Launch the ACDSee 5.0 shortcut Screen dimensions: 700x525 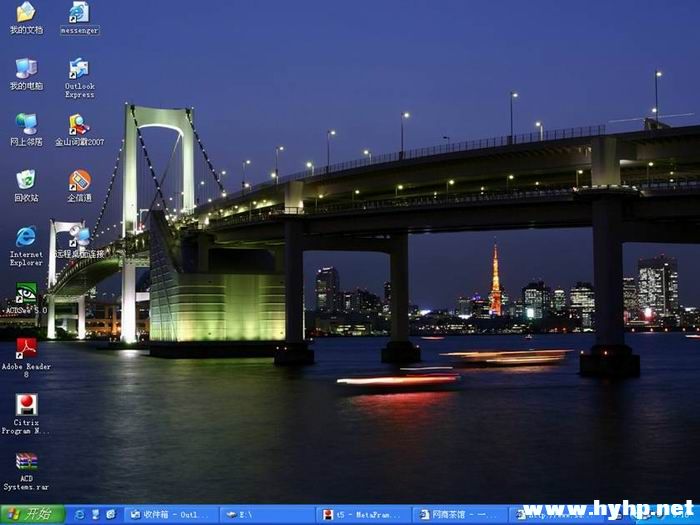pos(26,293)
